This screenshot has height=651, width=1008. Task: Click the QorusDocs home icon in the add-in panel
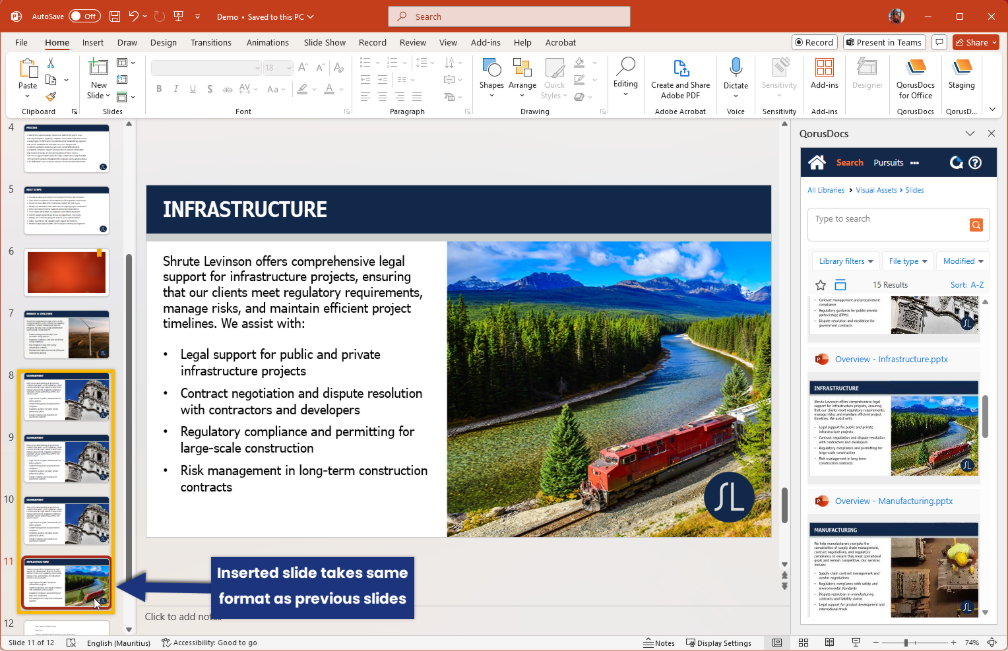click(x=817, y=162)
